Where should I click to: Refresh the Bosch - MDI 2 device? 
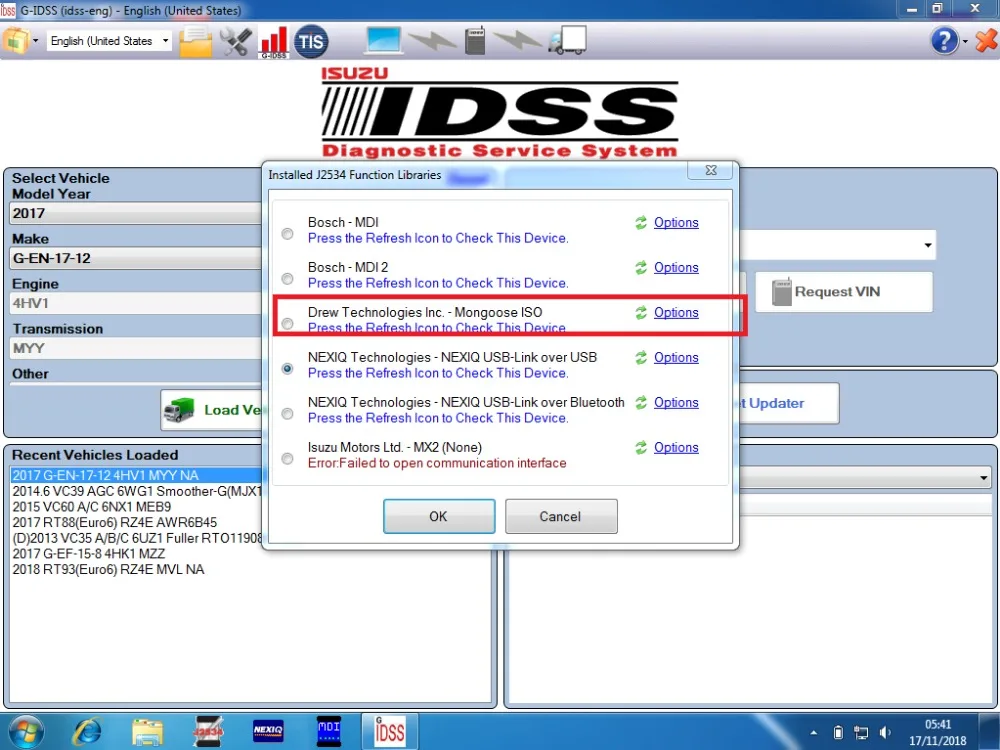(x=641, y=268)
